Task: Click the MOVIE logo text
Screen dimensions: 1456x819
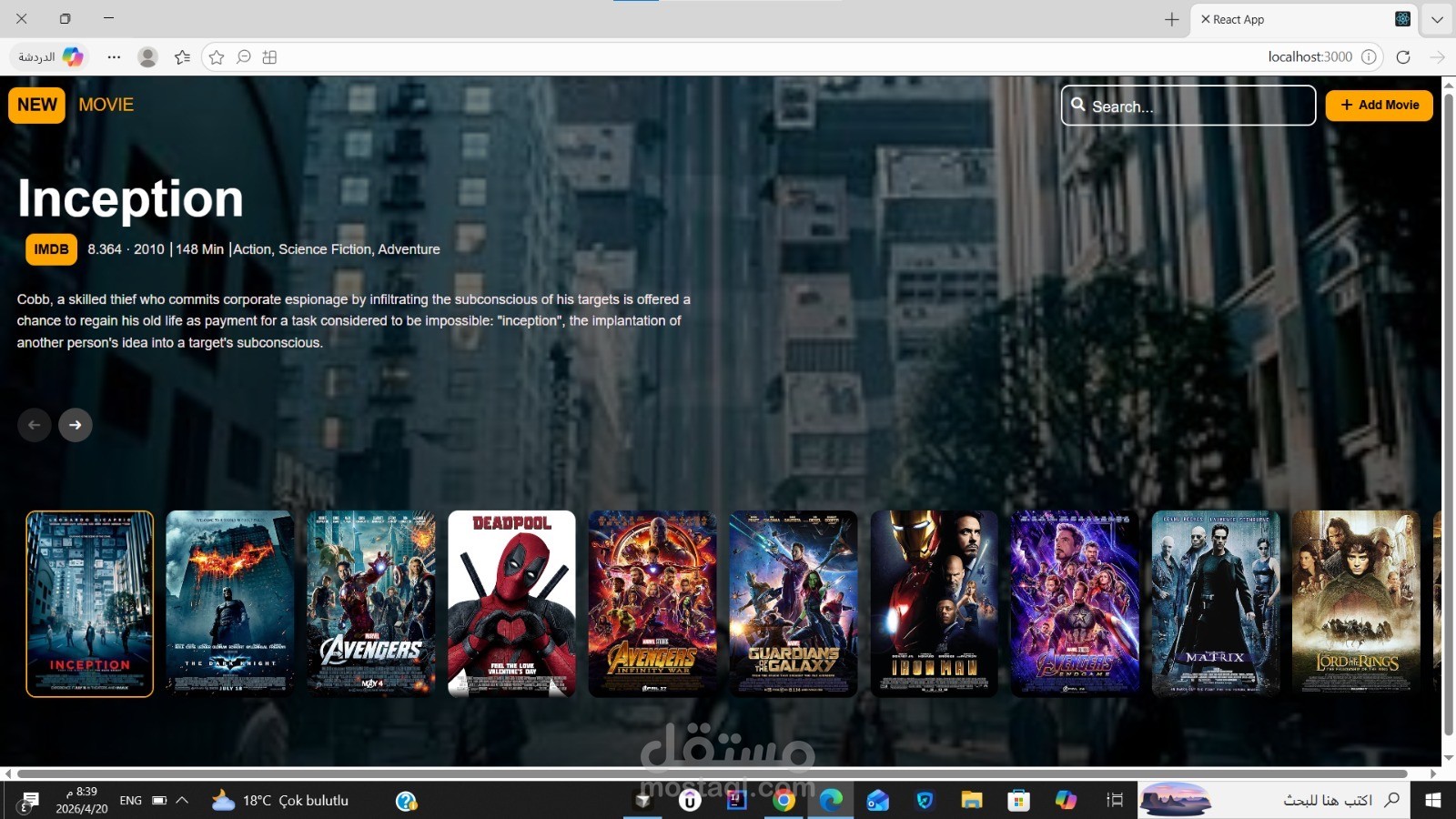Action: [x=106, y=105]
